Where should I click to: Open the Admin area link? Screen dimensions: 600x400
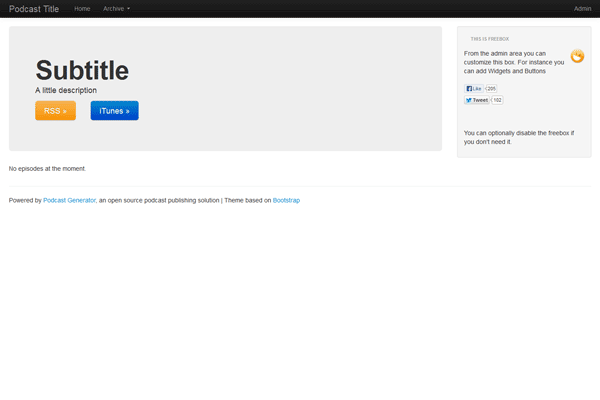click(x=582, y=8)
